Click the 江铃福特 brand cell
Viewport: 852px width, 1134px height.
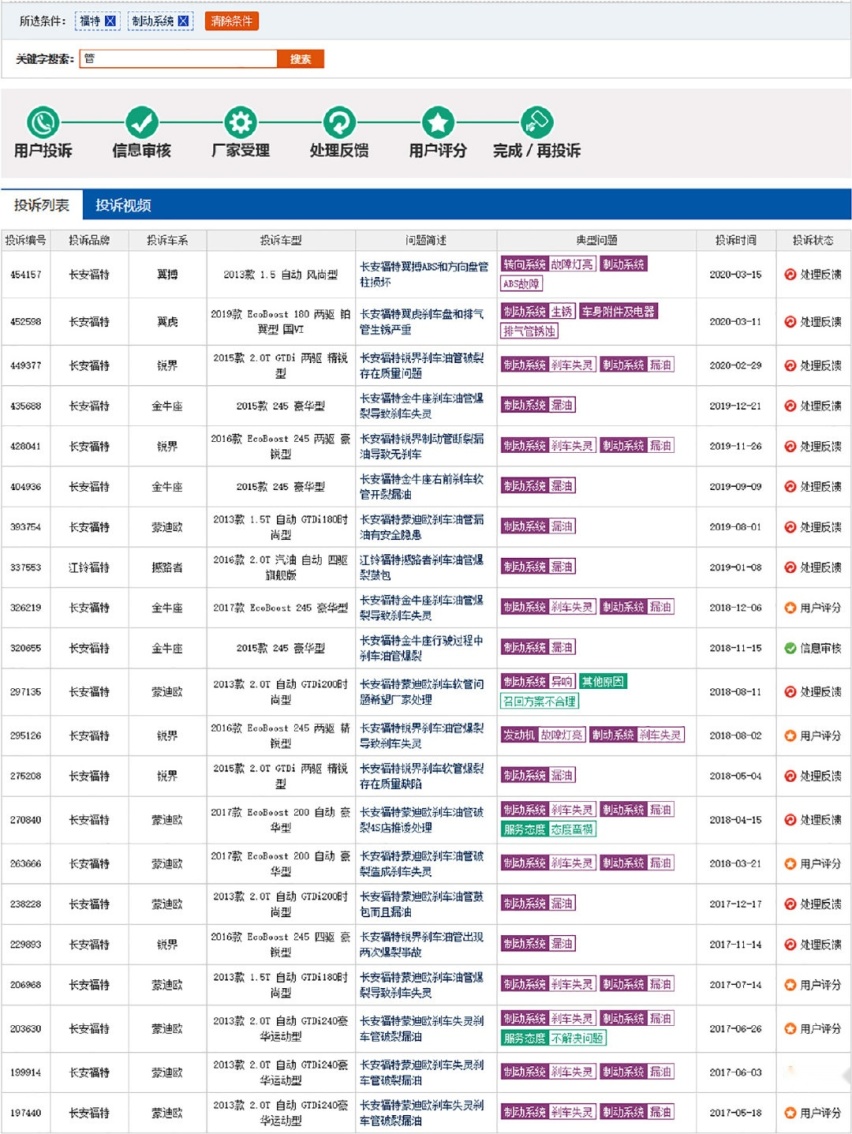pyautogui.click(x=89, y=568)
